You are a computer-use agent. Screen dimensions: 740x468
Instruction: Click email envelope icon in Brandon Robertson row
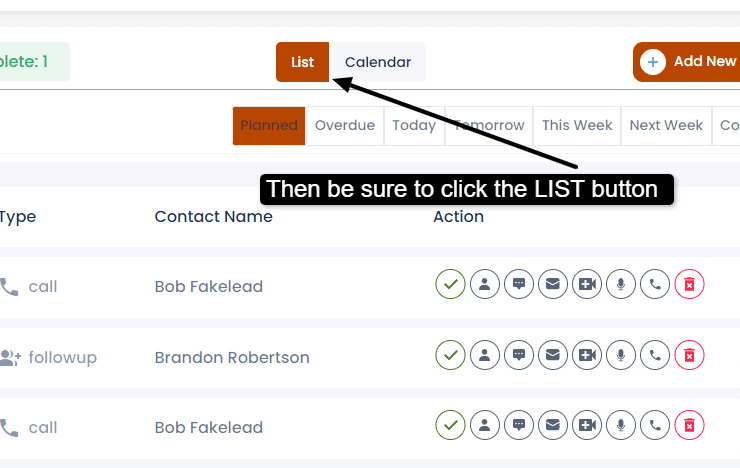coord(553,356)
